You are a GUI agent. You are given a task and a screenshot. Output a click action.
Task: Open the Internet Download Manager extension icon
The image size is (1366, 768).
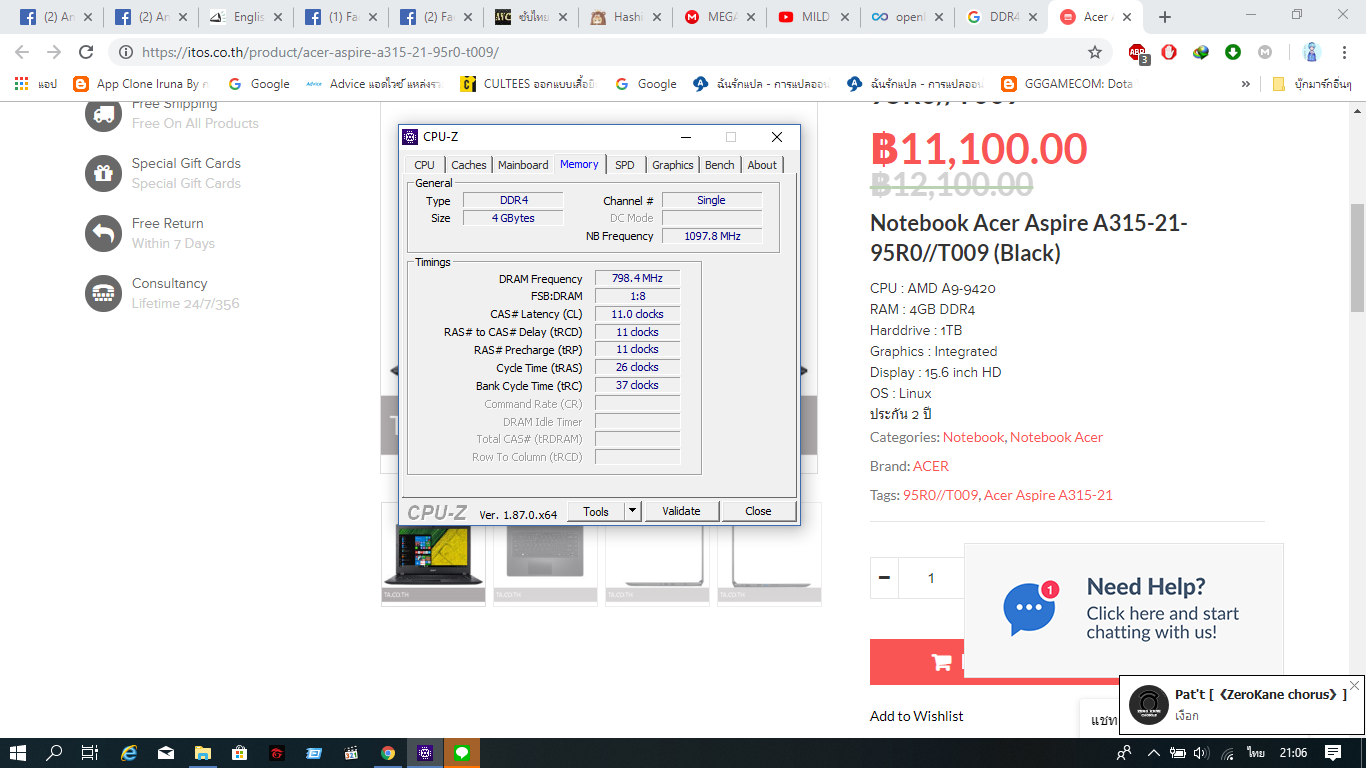[1201, 52]
